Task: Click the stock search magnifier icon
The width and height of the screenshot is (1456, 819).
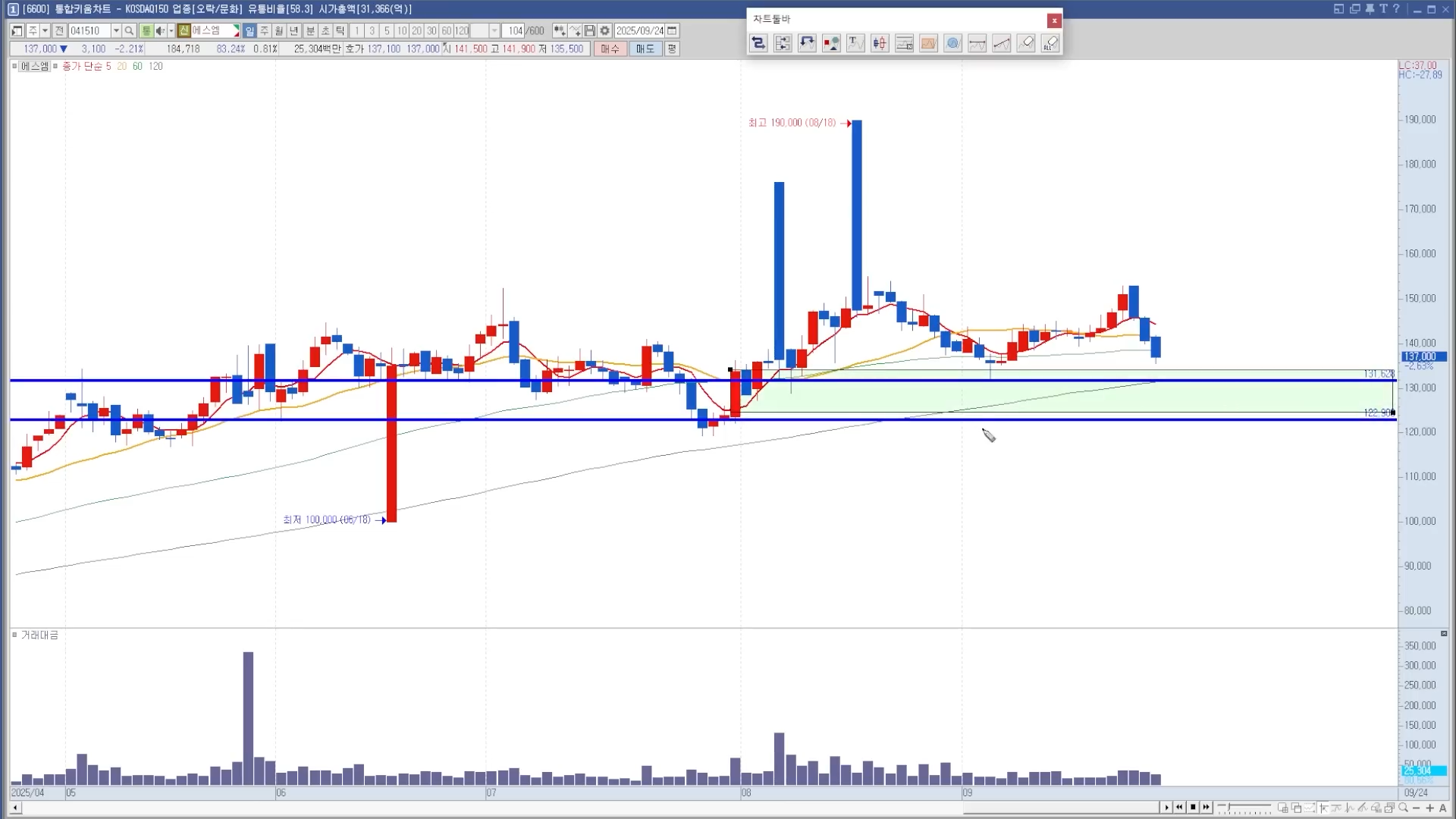Action: [x=129, y=31]
